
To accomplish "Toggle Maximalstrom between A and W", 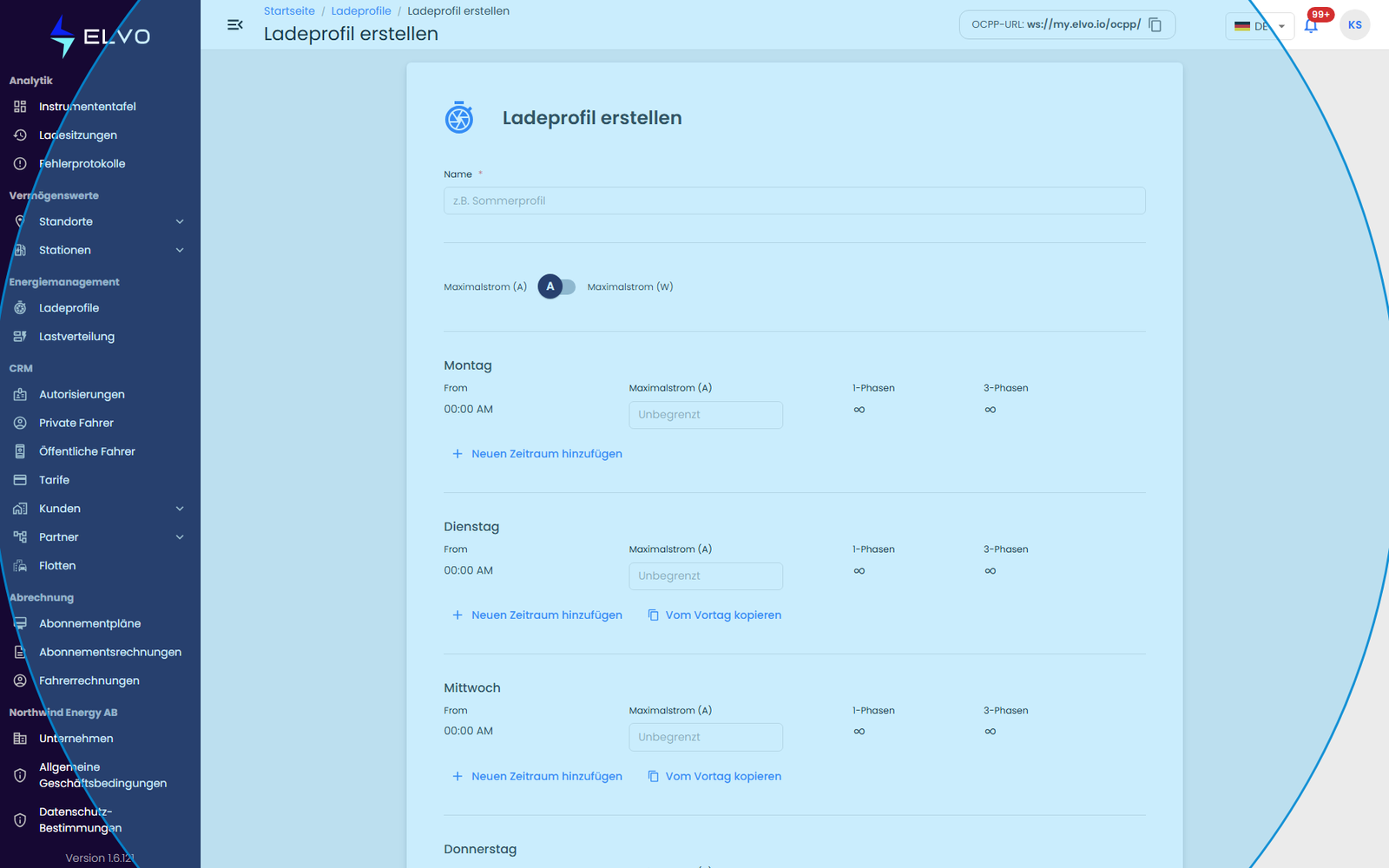I will click(x=556, y=286).
